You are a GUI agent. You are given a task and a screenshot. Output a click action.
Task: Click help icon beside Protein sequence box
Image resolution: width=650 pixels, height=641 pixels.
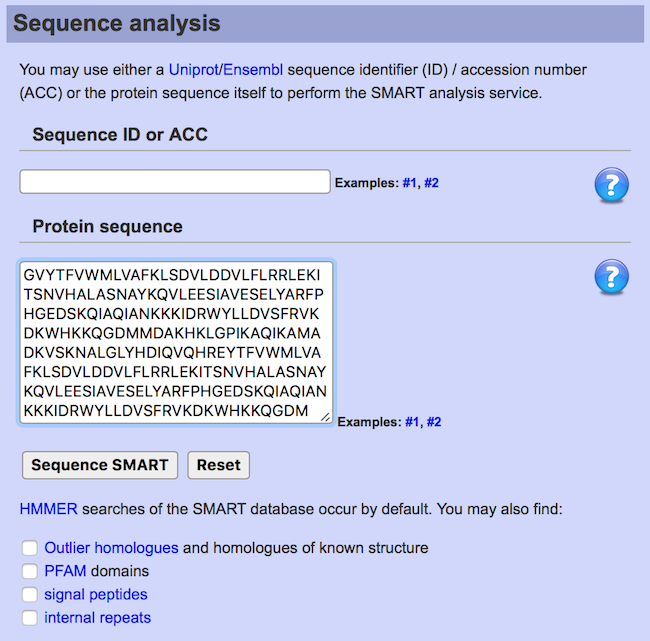tap(611, 277)
